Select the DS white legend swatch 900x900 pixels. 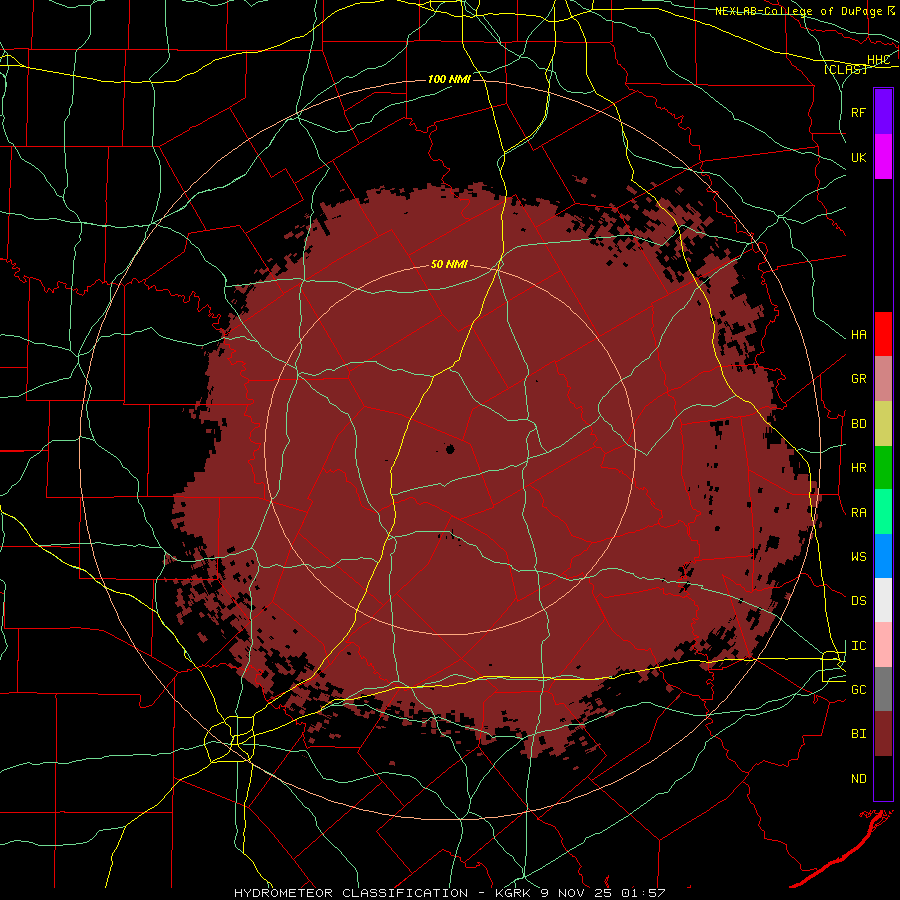883,600
